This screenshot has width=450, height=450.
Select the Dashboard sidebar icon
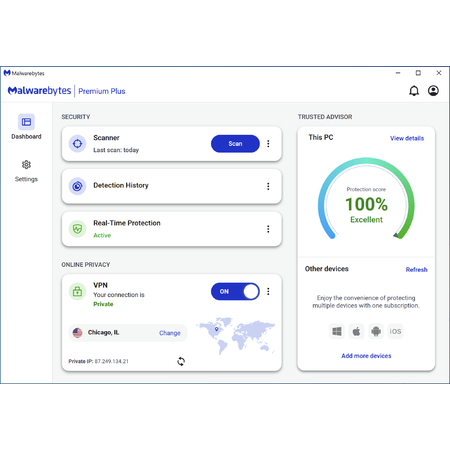(x=26, y=122)
